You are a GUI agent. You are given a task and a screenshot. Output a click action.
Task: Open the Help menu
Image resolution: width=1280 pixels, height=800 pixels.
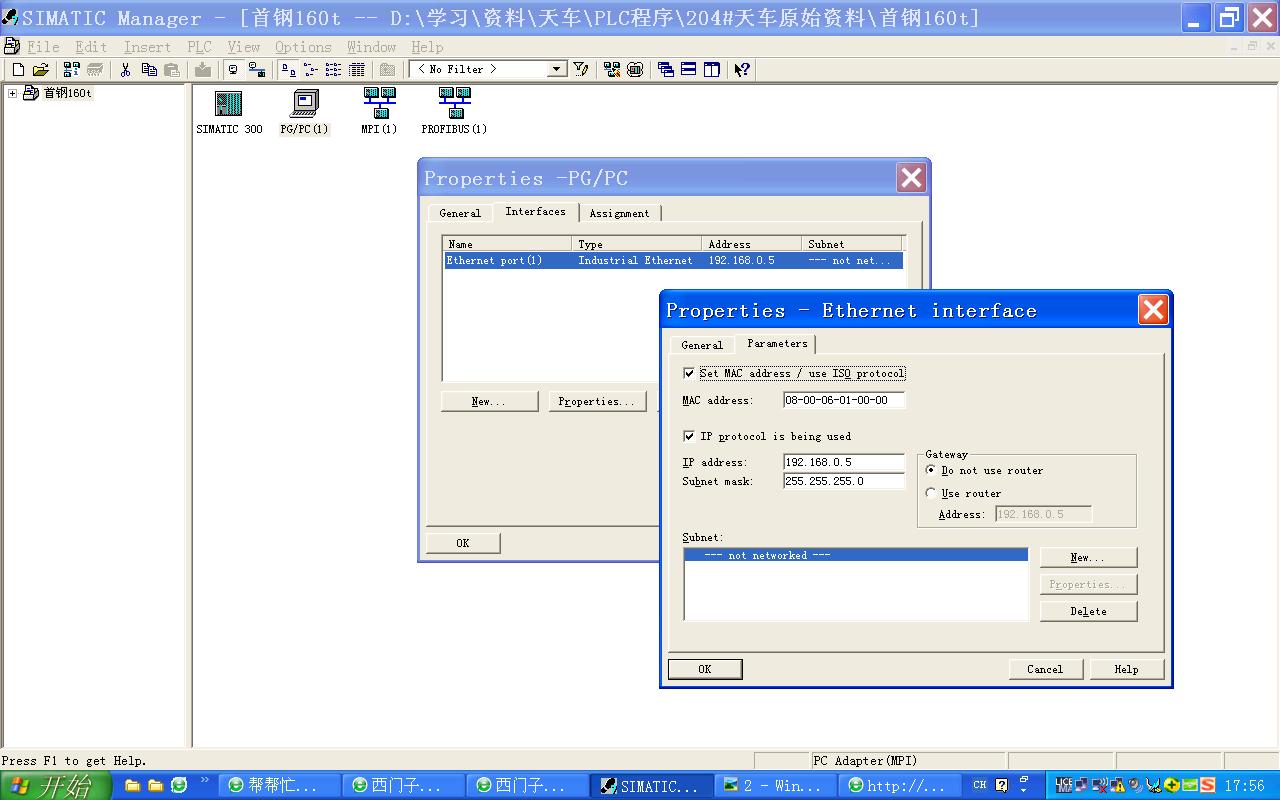pyautogui.click(x=427, y=47)
